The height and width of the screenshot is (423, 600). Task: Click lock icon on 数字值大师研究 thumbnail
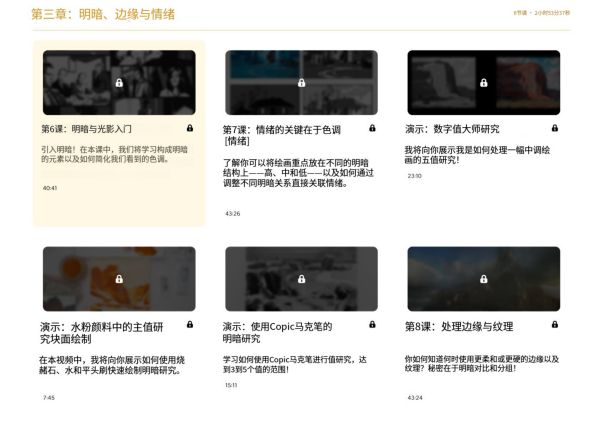point(484,83)
